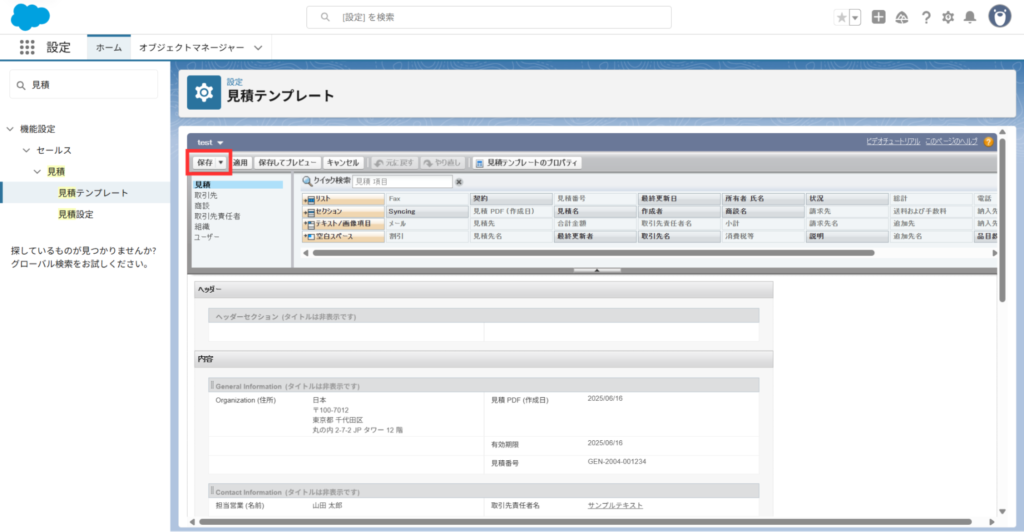Image resolution: width=1024 pixels, height=532 pixels.
Task: Open the user profile avatar
Action: click(999, 16)
